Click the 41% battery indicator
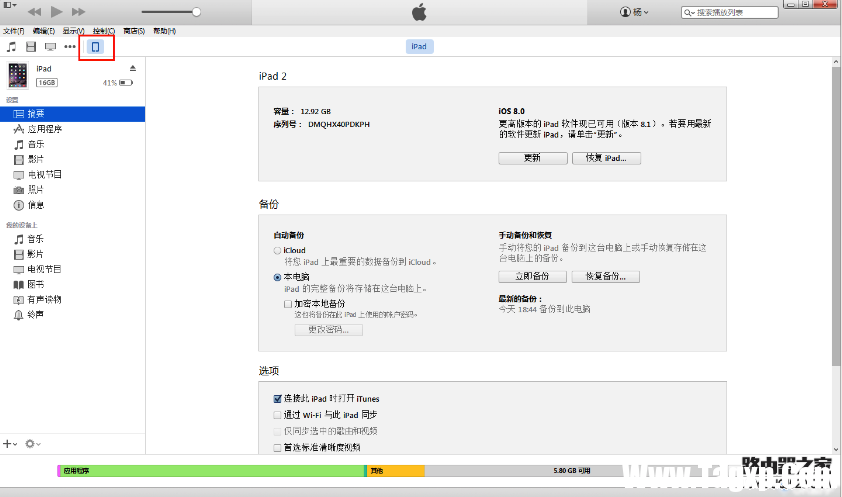This screenshot has width=842, height=497. [x=118, y=83]
